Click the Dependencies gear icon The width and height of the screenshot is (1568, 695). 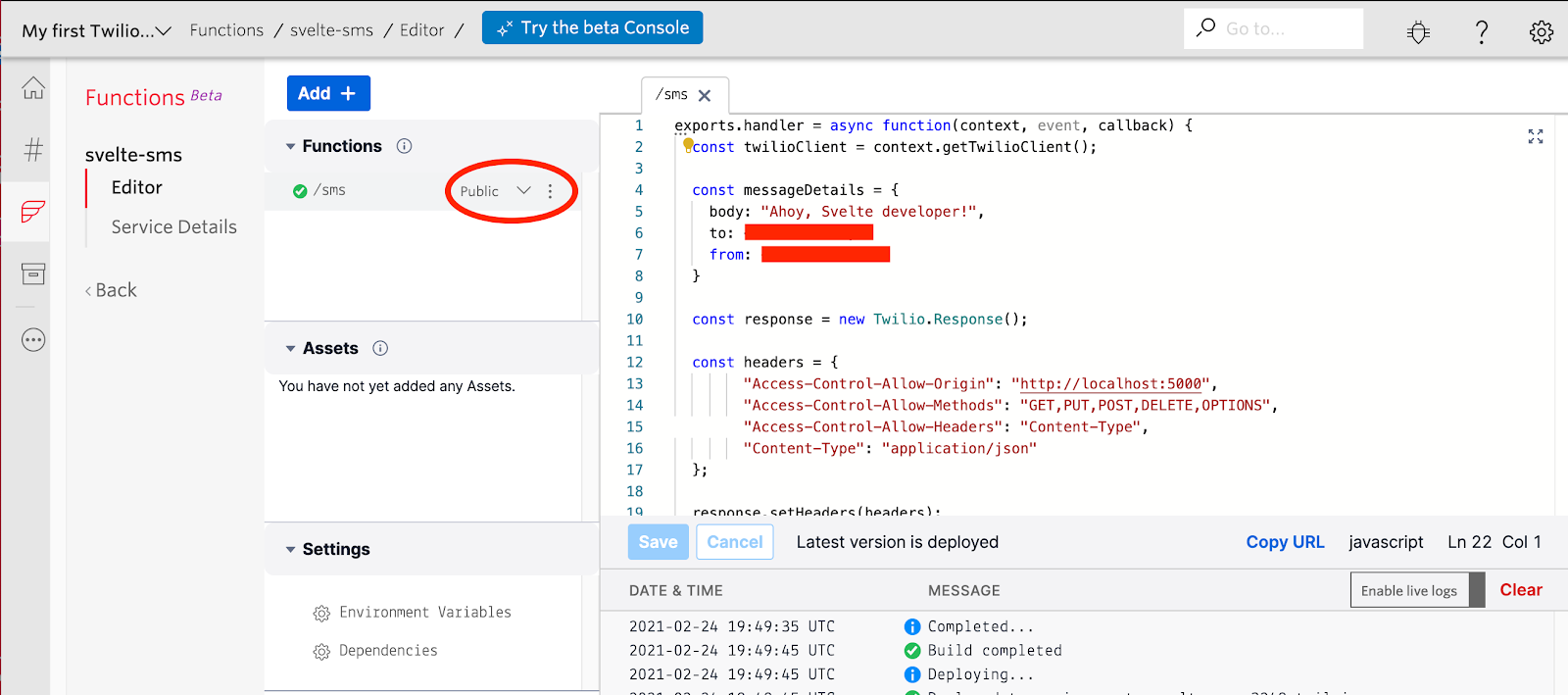pyautogui.click(x=321, y=652)
